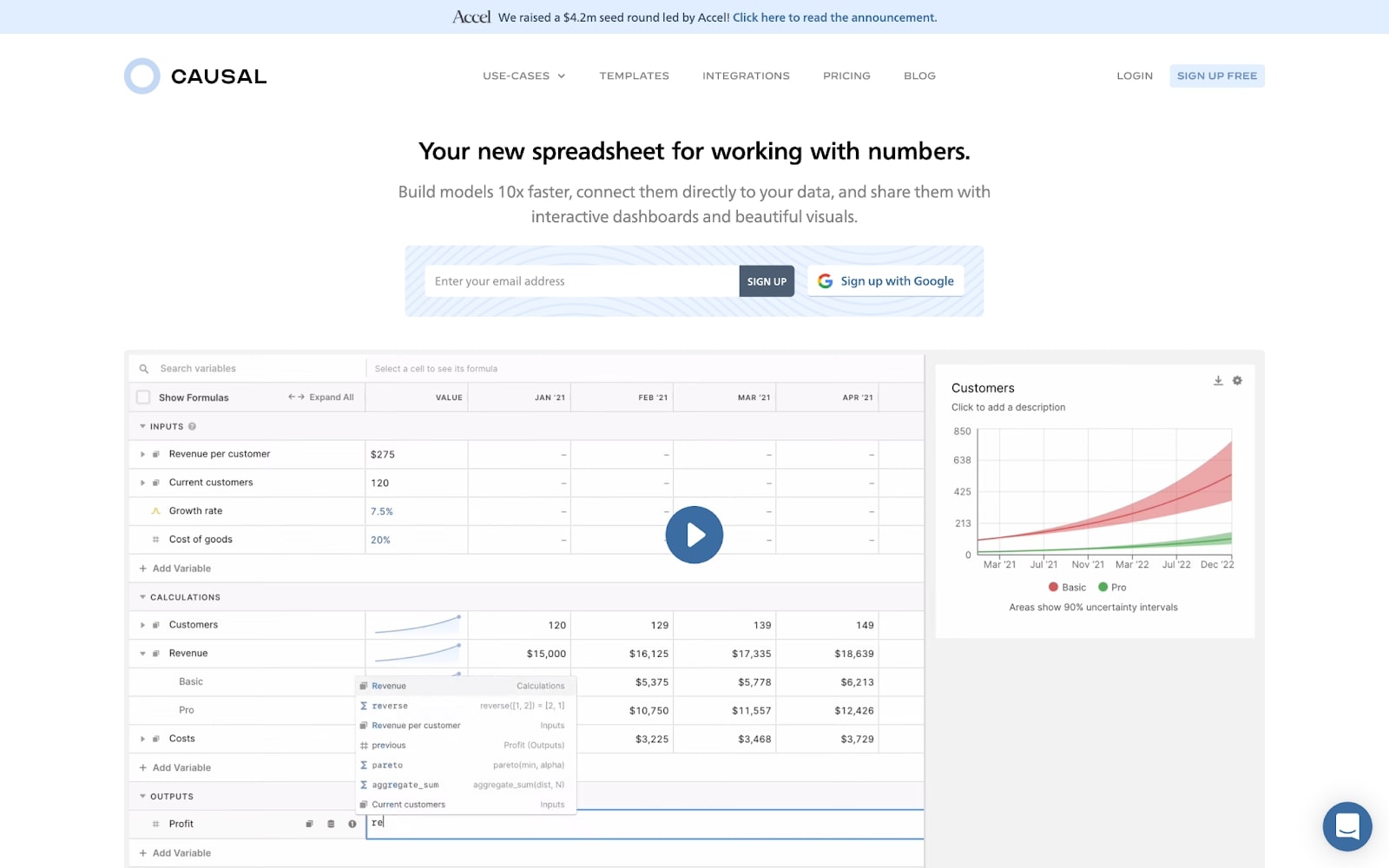Click the hash icon on Profit row
1389x868 pixels.
[x=156, y=824]
